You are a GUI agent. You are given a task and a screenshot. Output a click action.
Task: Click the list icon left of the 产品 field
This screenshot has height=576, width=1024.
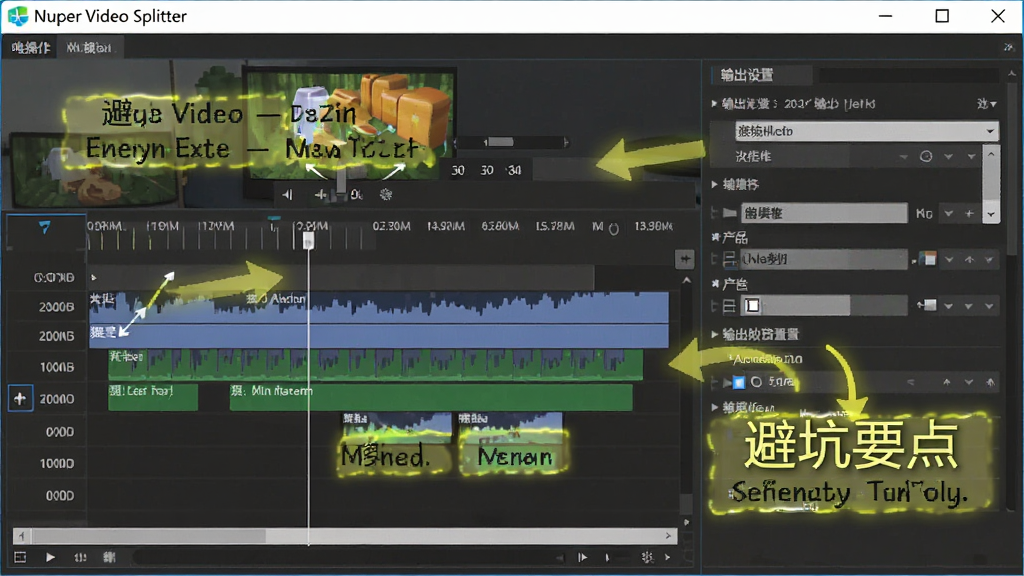pos(729,260)
